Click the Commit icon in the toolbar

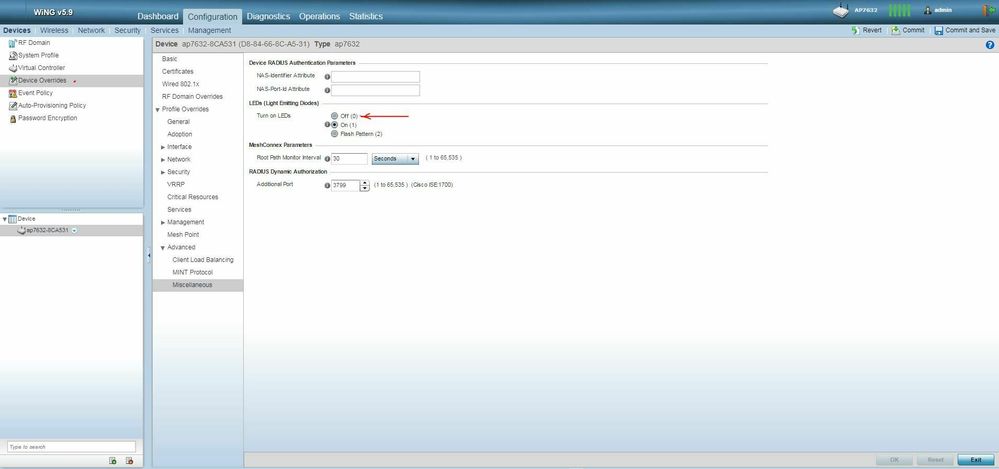[896, 30]
